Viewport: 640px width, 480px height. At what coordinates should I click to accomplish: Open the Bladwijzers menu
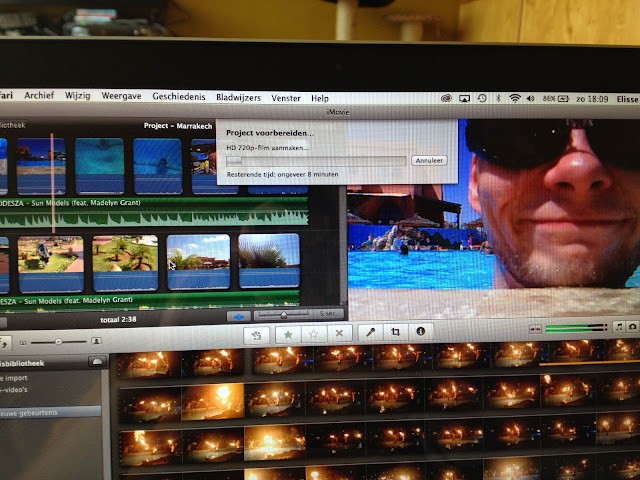tap(238, 97)
